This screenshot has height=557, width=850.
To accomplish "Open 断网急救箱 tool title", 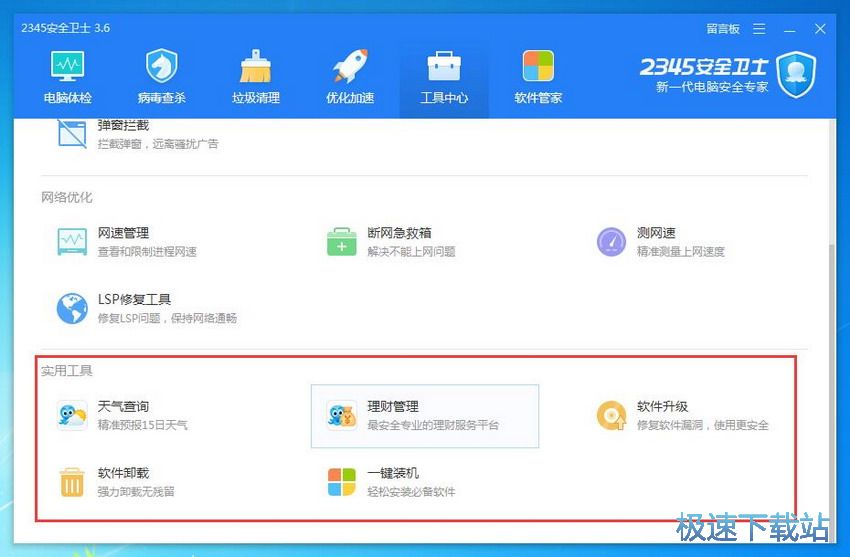I will 400,233.
